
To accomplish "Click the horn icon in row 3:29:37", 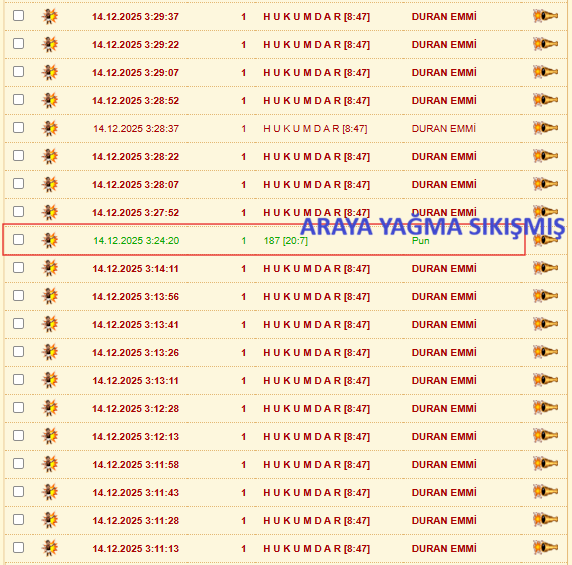I will pyautogui.click(x=545, y=16).
